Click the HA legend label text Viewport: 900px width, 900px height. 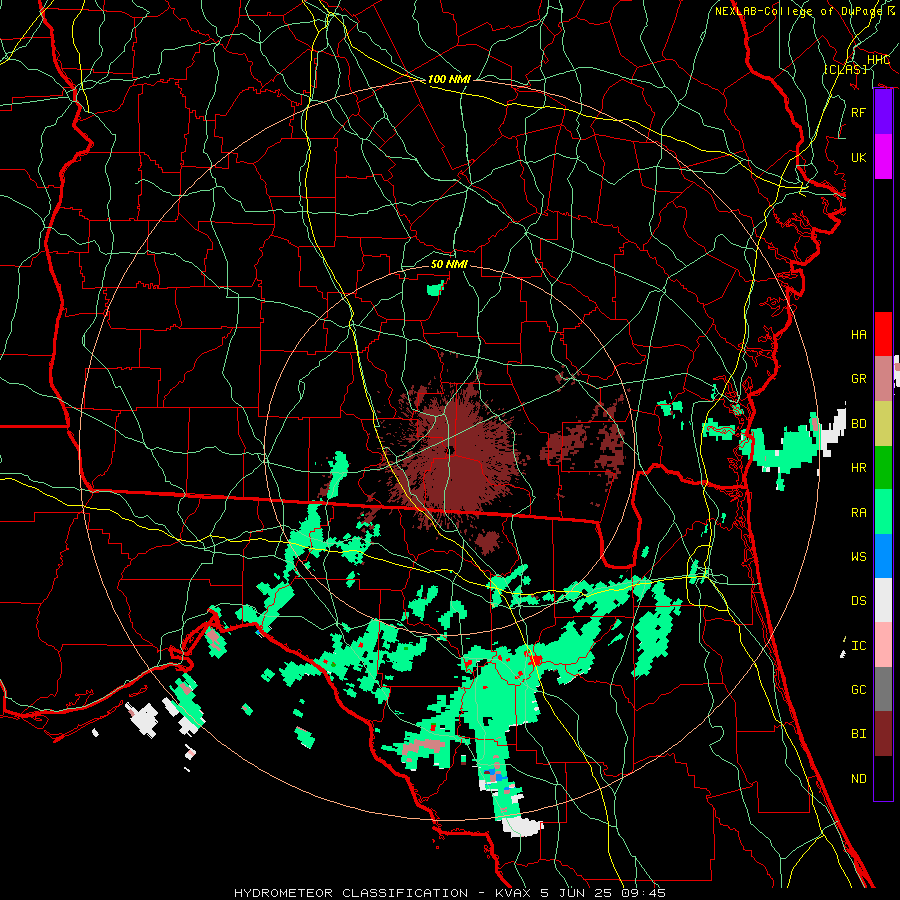(859, 334)
